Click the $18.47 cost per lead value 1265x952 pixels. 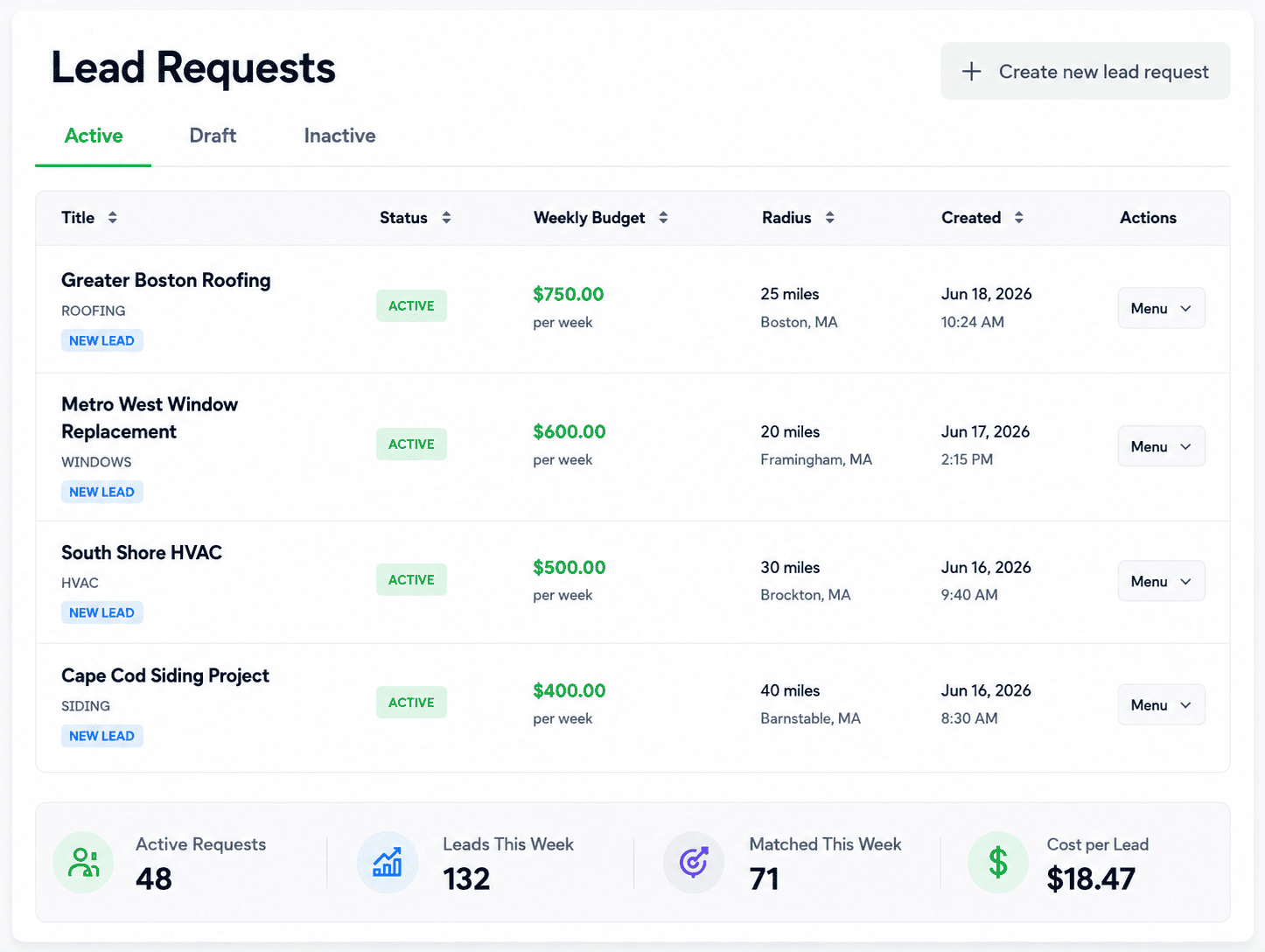click(x=1091, y=878)
